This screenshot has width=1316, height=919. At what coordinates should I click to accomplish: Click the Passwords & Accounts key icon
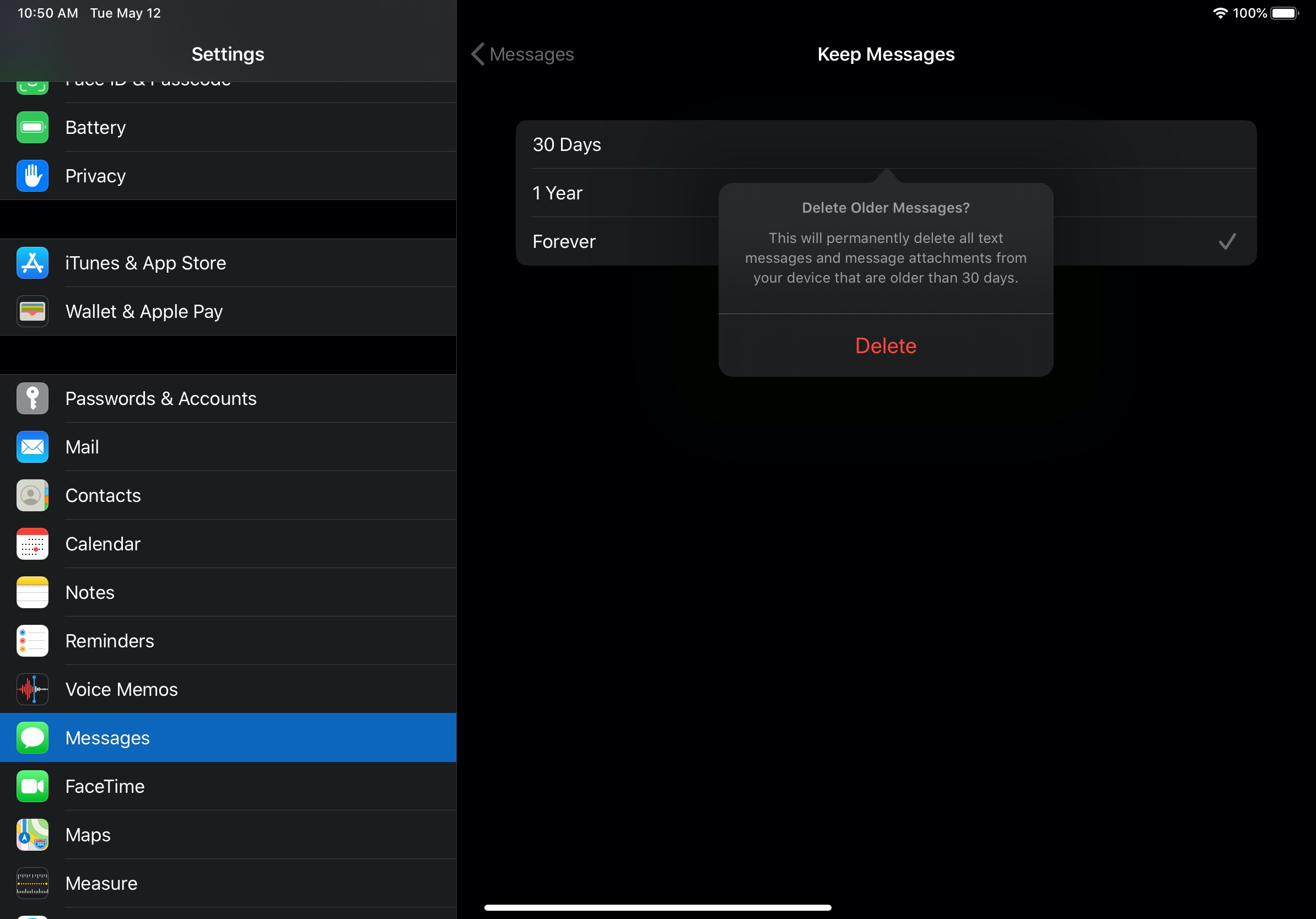point(33,398)
